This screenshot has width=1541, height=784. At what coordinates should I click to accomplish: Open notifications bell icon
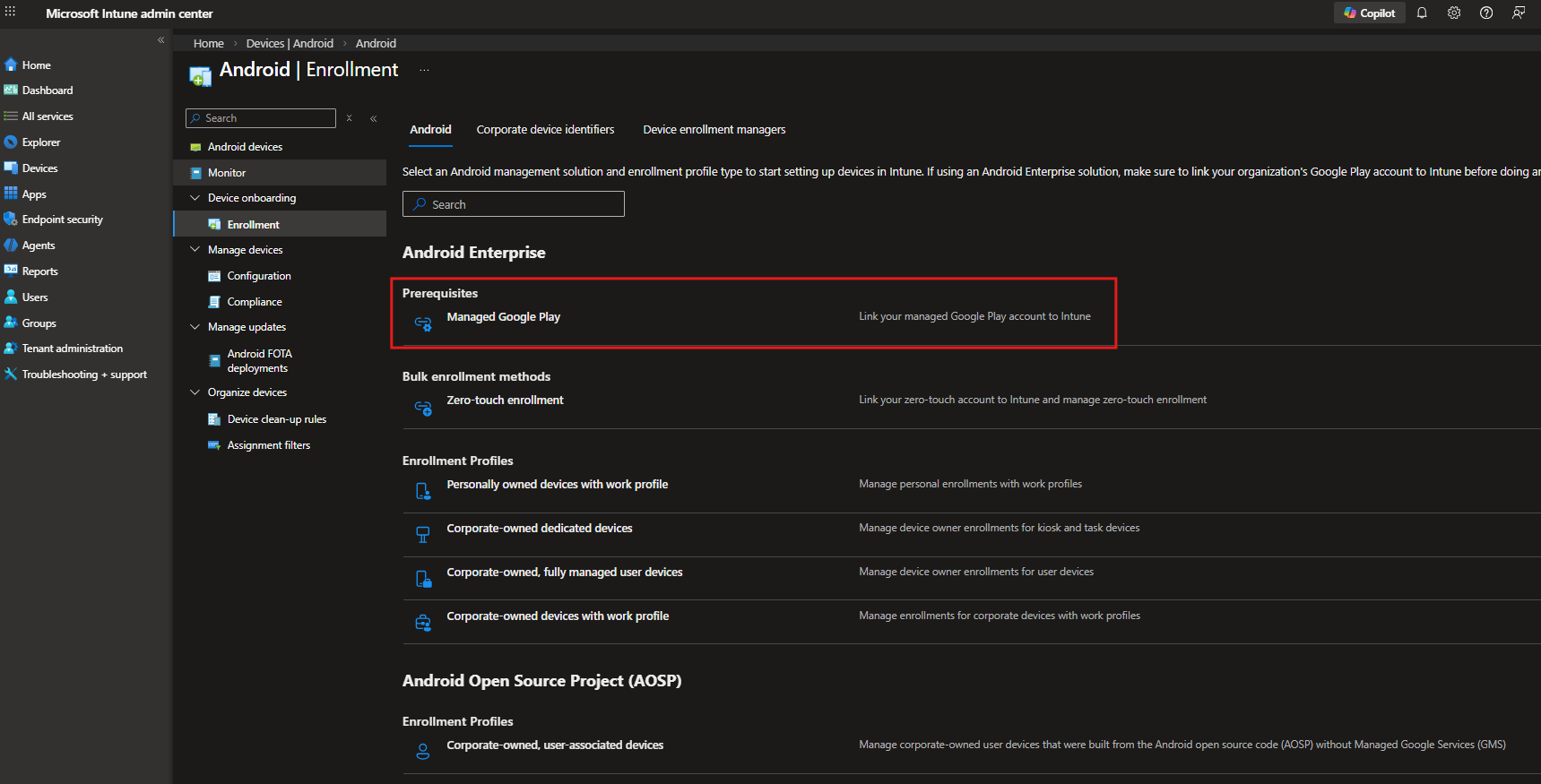1422,13
